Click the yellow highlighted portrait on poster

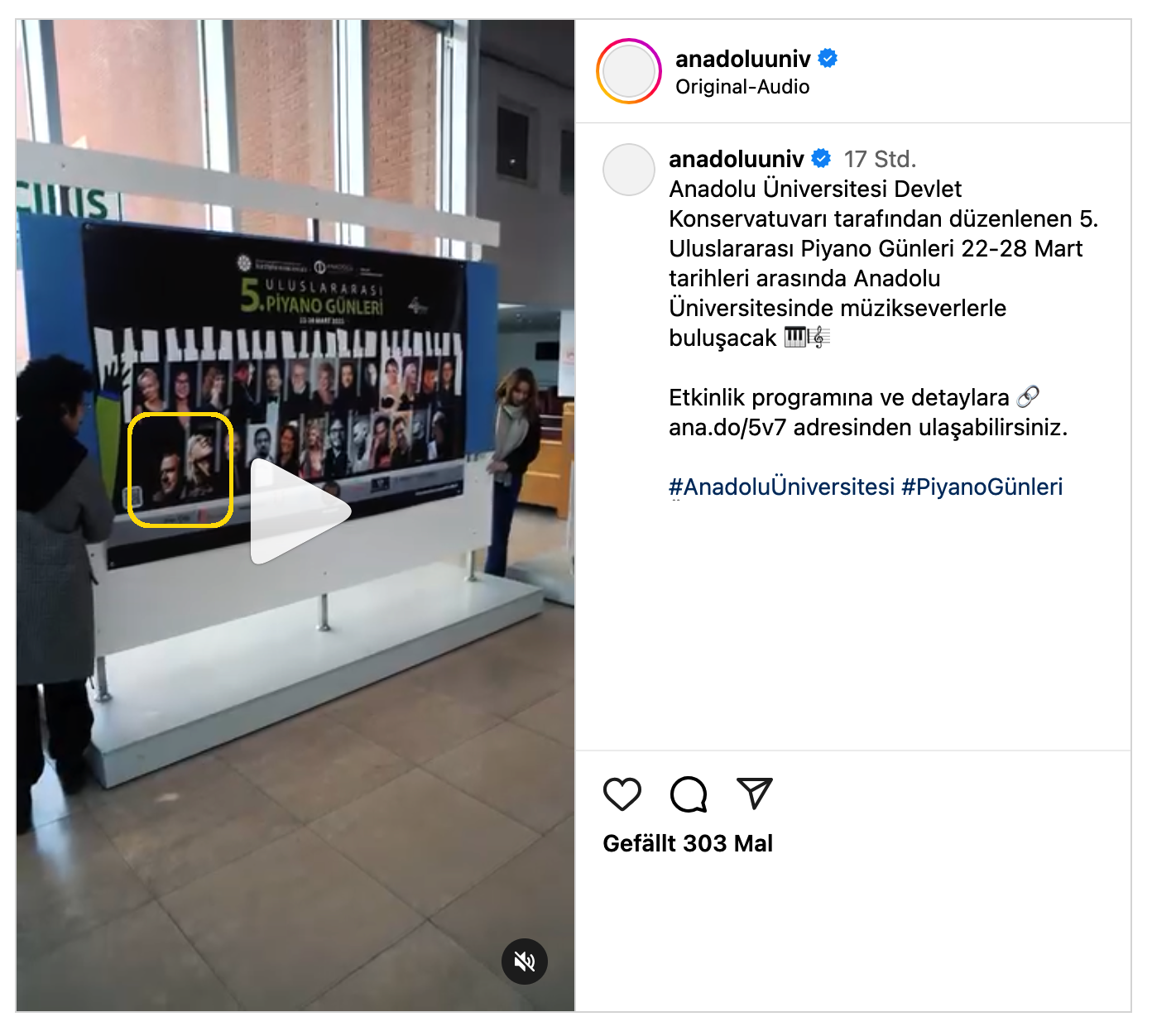pyautogui.click(x=180, y=470)
